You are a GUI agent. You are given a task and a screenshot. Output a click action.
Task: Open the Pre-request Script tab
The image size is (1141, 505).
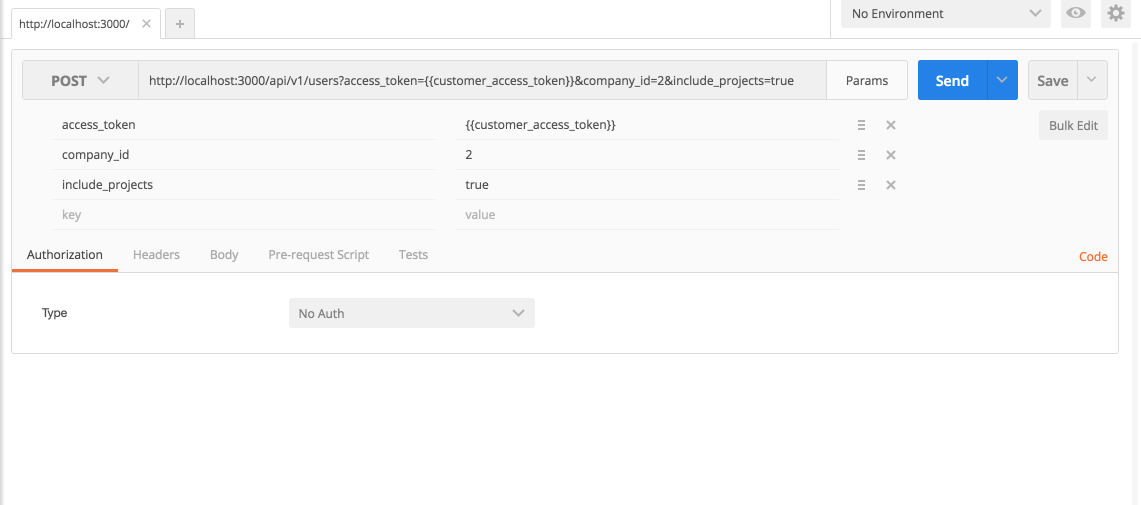coord(319,255)
